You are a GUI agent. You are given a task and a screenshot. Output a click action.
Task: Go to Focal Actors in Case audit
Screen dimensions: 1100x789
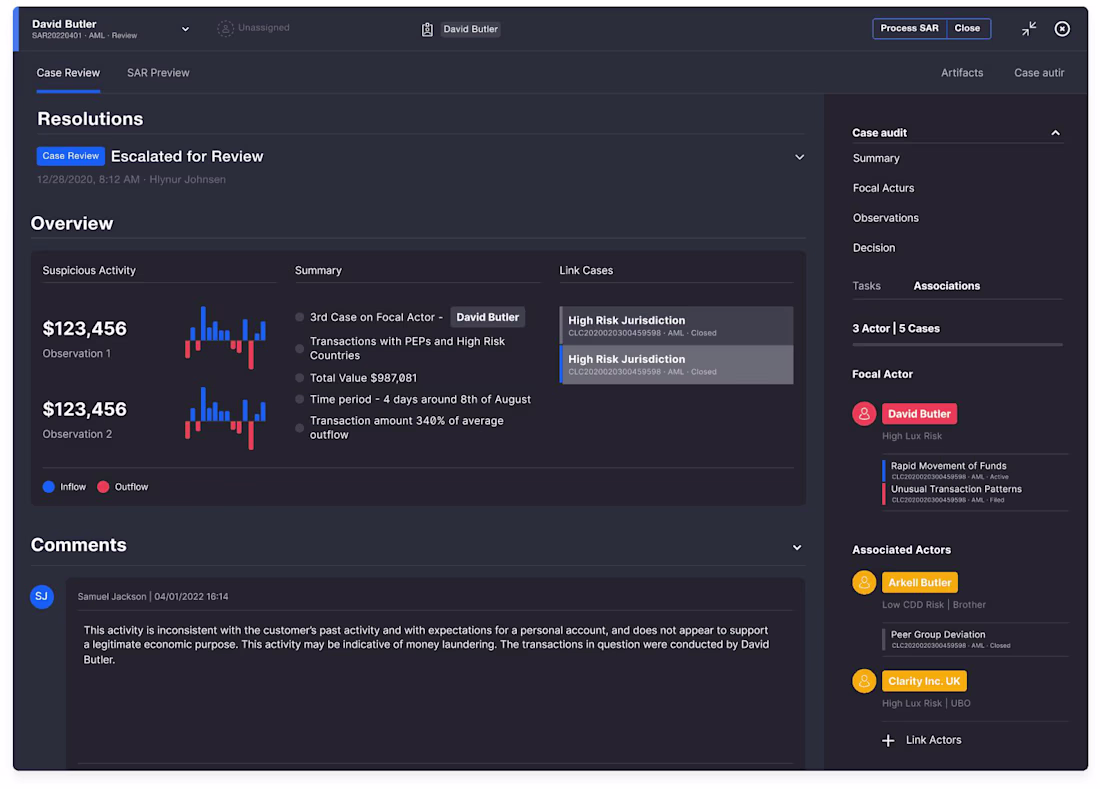click(883, 188)
